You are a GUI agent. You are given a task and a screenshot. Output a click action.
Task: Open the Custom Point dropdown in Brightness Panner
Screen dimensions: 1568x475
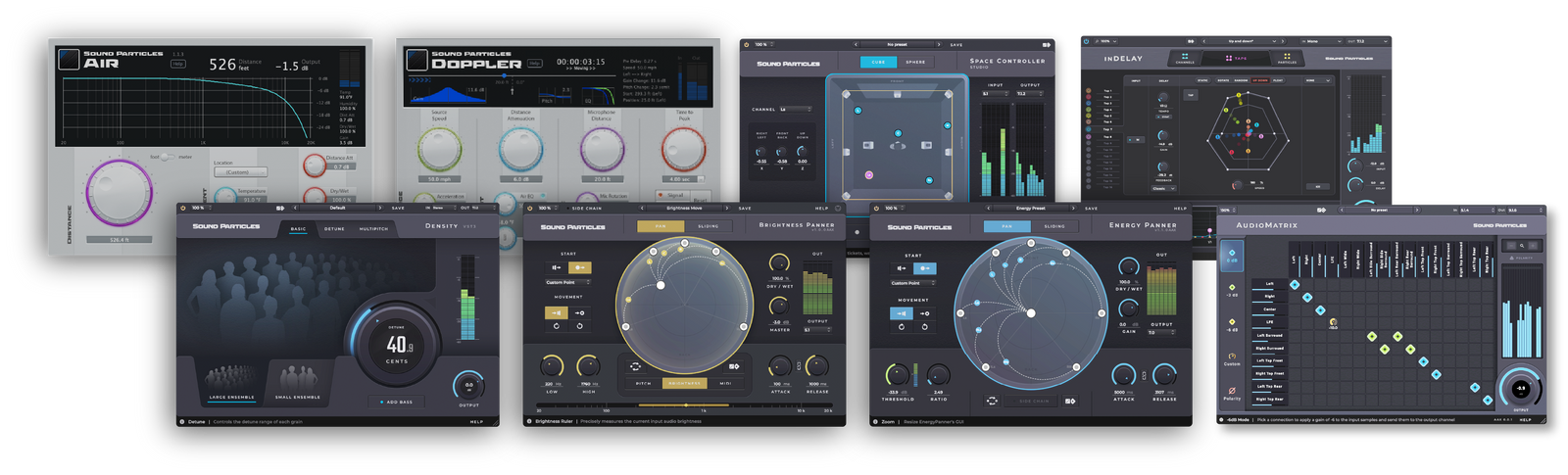(568, 282)
